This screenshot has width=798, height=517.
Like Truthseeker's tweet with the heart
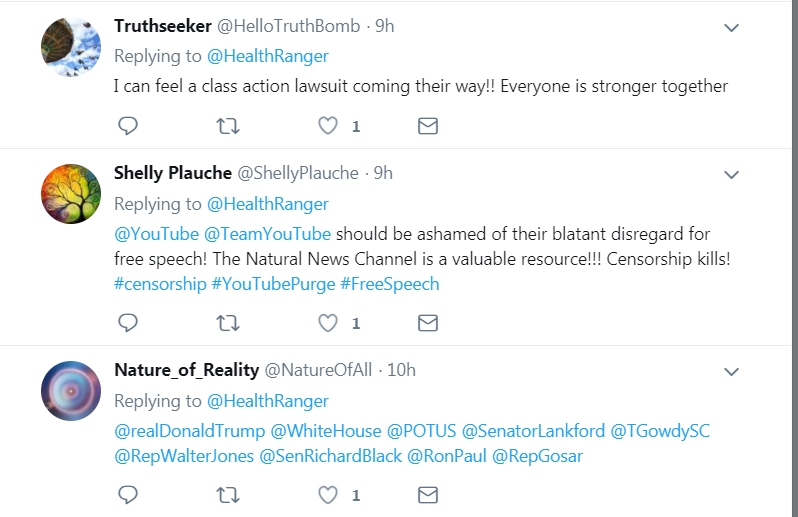tap(328, 126)
